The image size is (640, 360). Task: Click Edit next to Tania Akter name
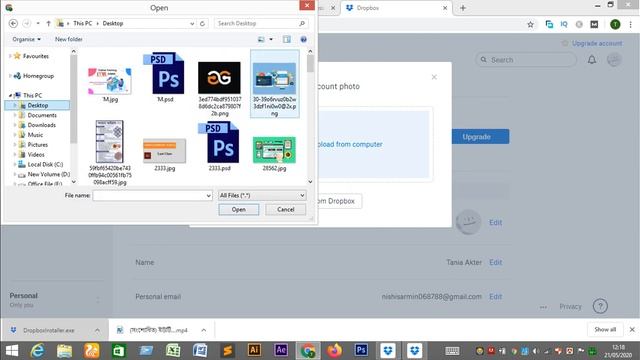(x=496, y=262)
